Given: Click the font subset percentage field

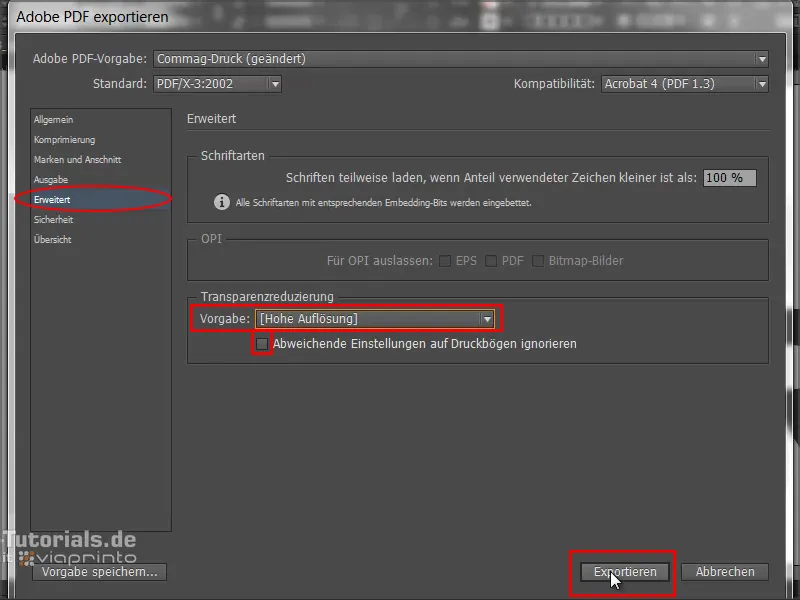Looking at the screenshot, I should pos(730,178).
